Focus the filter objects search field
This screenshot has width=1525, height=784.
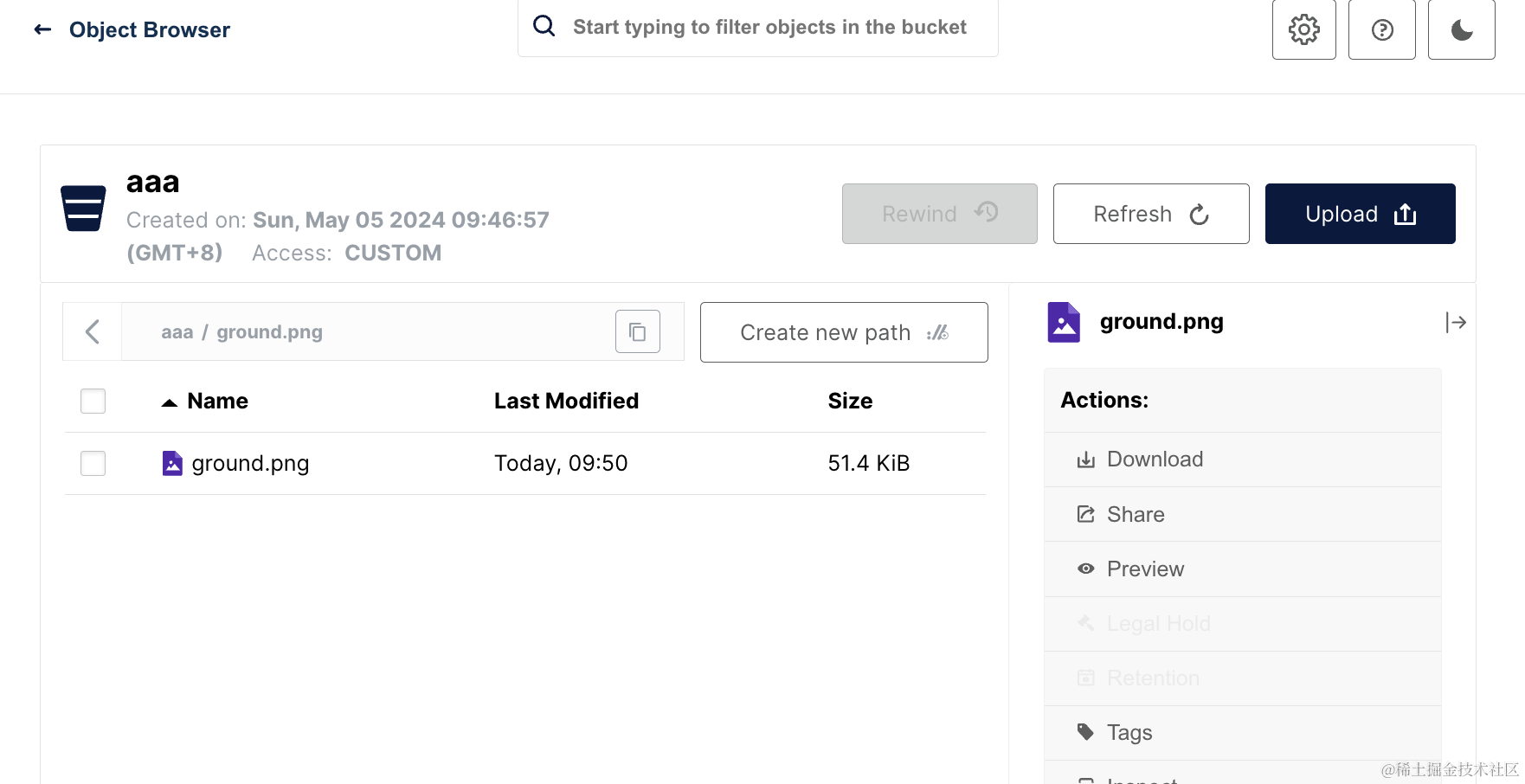point(769,28)
